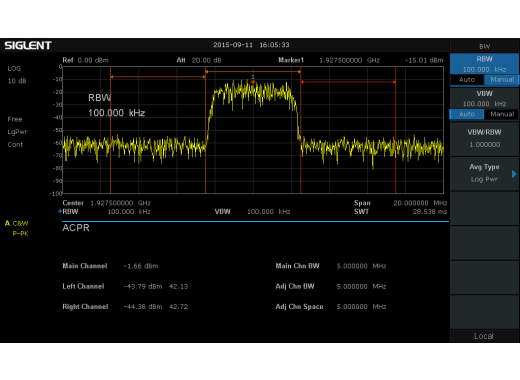The image size is (520, 380).
Task: Select the Span 20.000000 MHz value
Action: pos(420,203)
